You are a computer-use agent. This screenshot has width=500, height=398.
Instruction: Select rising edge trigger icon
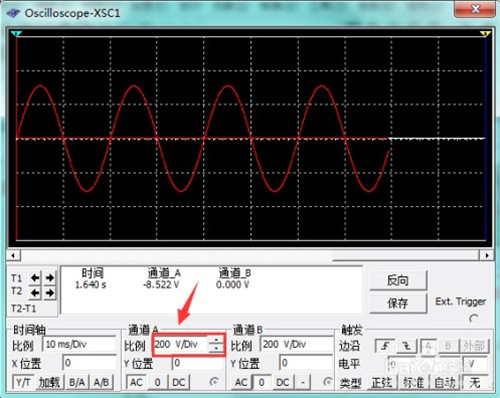[x=385, y=346]
